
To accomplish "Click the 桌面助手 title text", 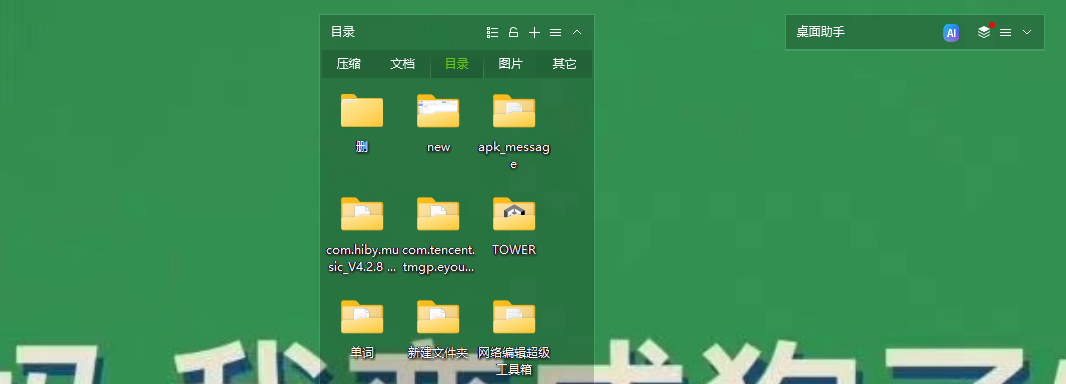I will pos(821,32).
